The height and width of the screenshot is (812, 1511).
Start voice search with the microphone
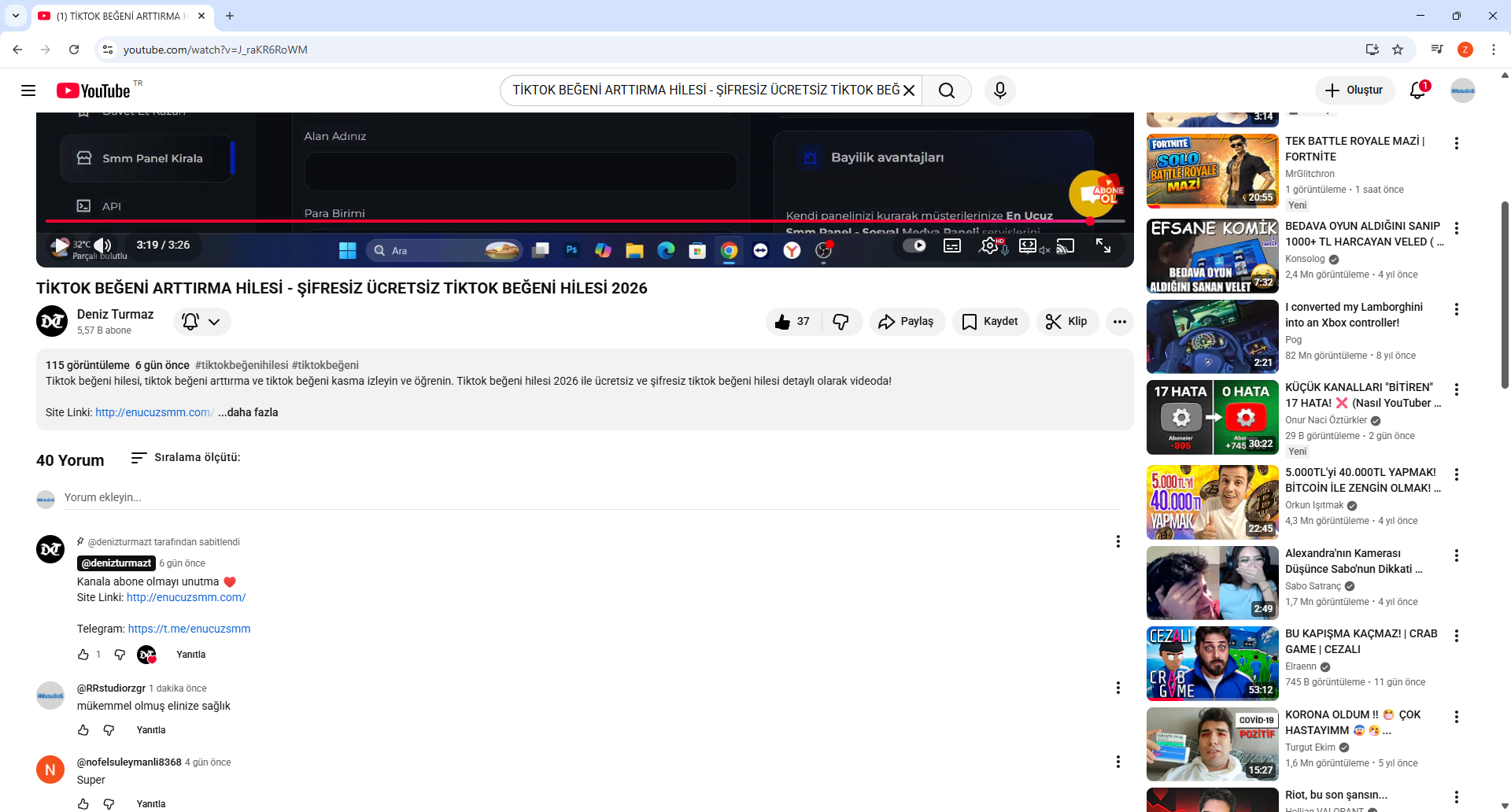(x=1000, y=90)
